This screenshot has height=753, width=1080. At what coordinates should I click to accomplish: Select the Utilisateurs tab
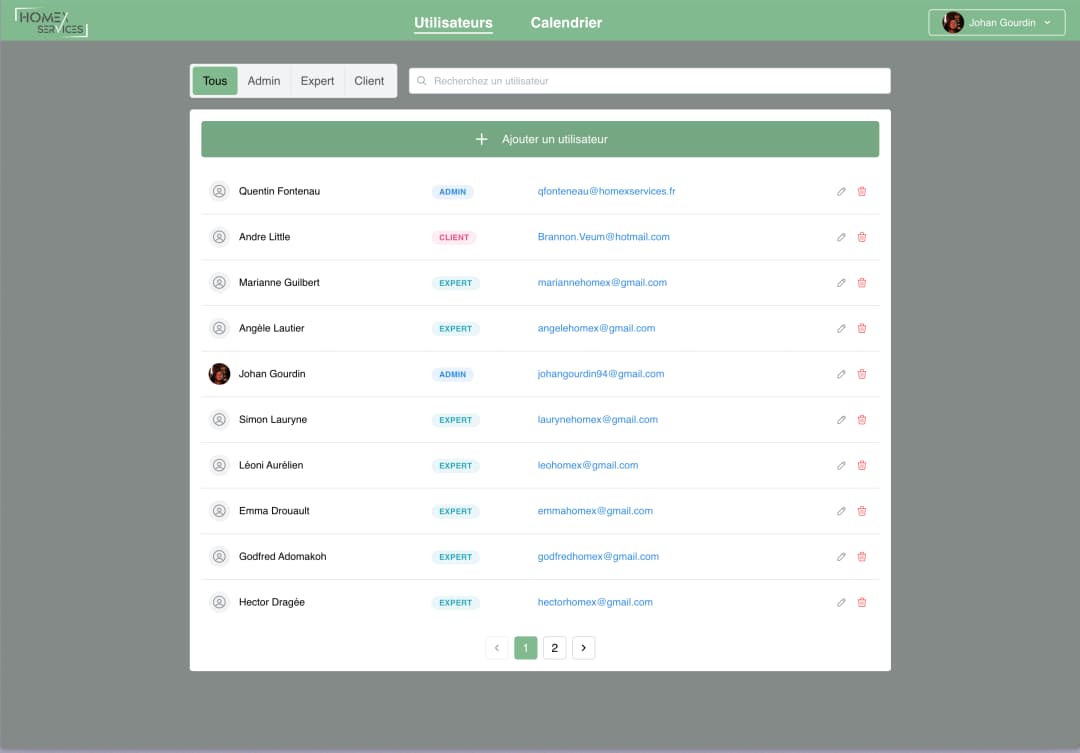click(x=453, y=22)
